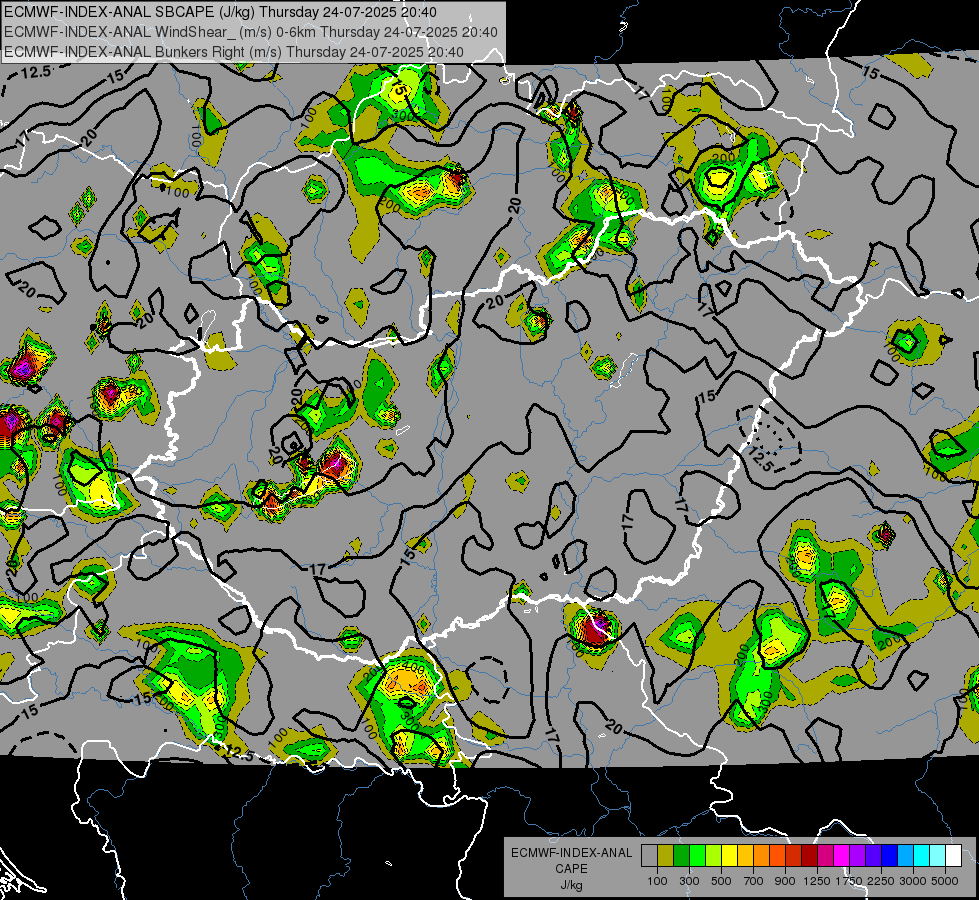The height and width of the screenshot is (900, 979).
Task: Click the amber legend swatch before 700
Action: (x=745, y=856)
